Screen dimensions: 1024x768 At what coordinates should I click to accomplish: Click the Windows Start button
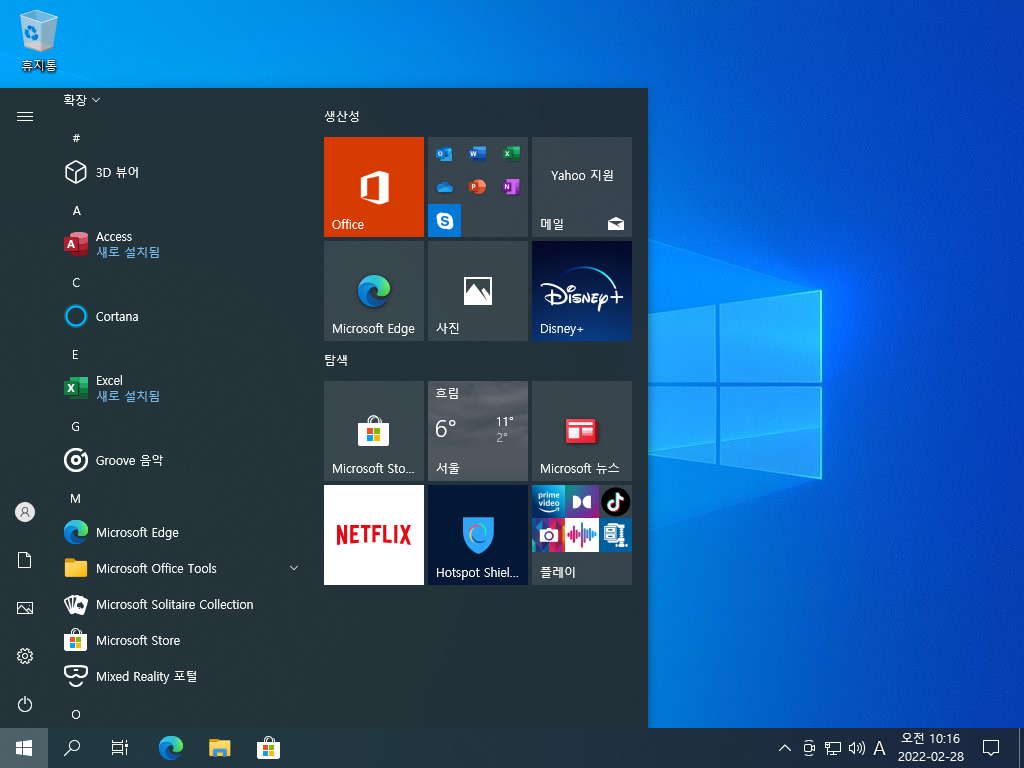pyautogui.click(x=24, y=748)
